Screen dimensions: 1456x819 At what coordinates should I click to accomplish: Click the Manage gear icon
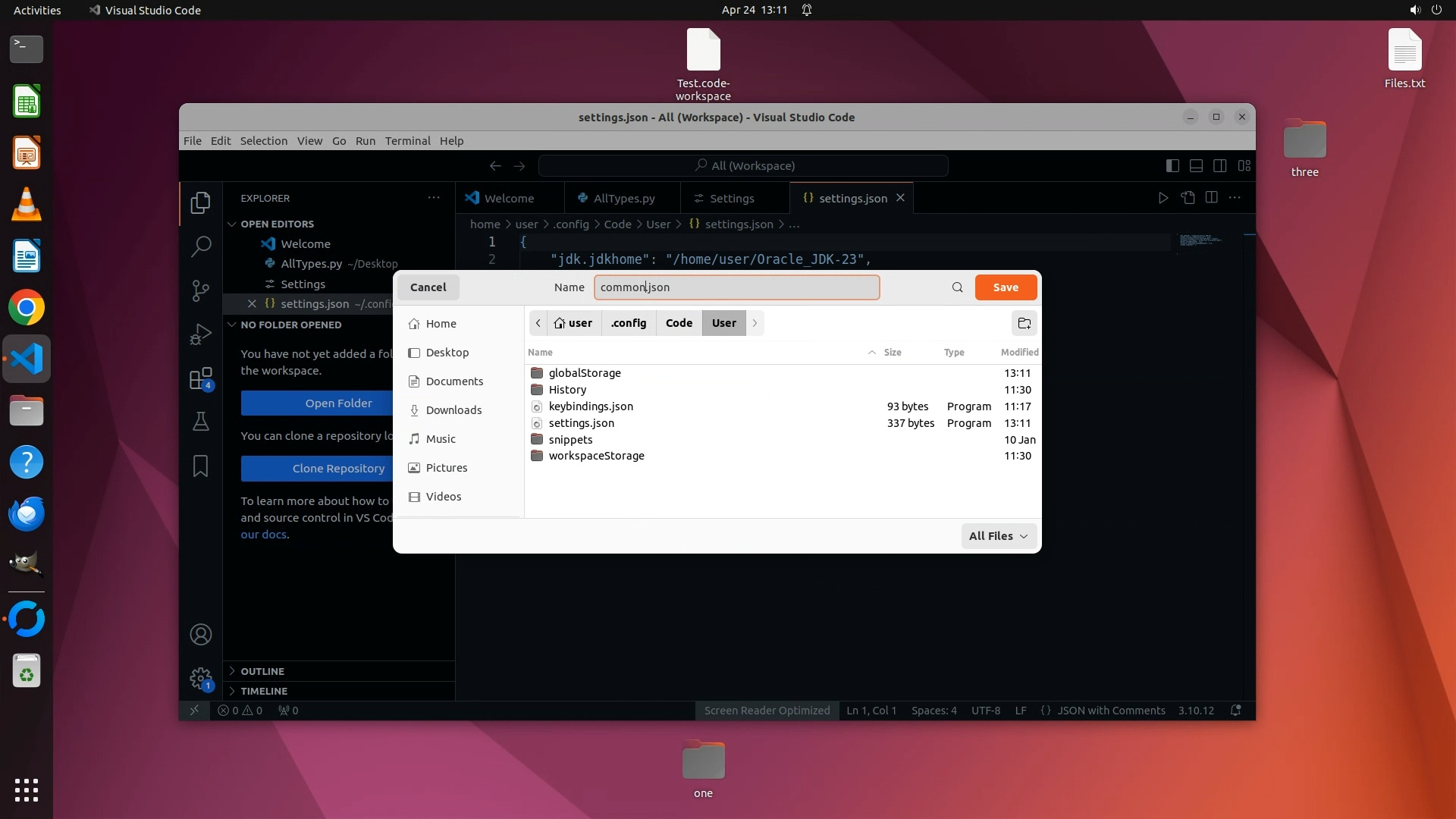(200, 678)
